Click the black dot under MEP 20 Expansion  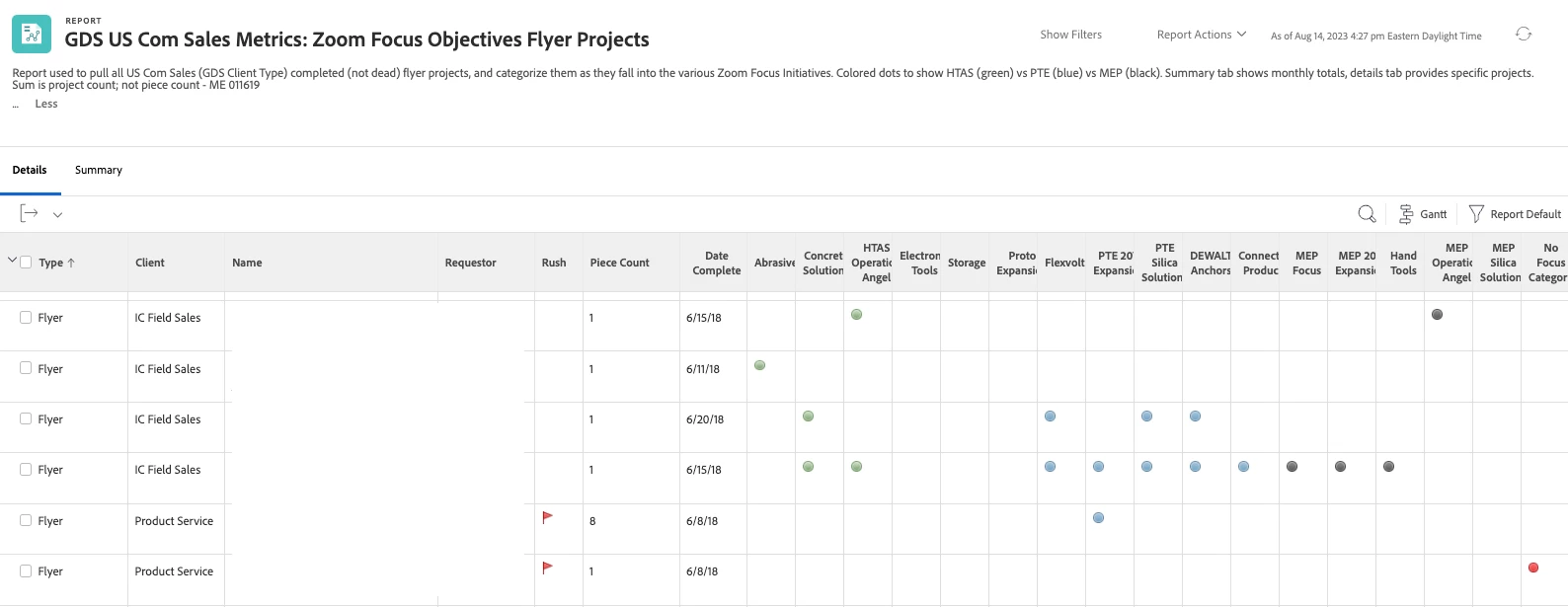click(1340, 467)
